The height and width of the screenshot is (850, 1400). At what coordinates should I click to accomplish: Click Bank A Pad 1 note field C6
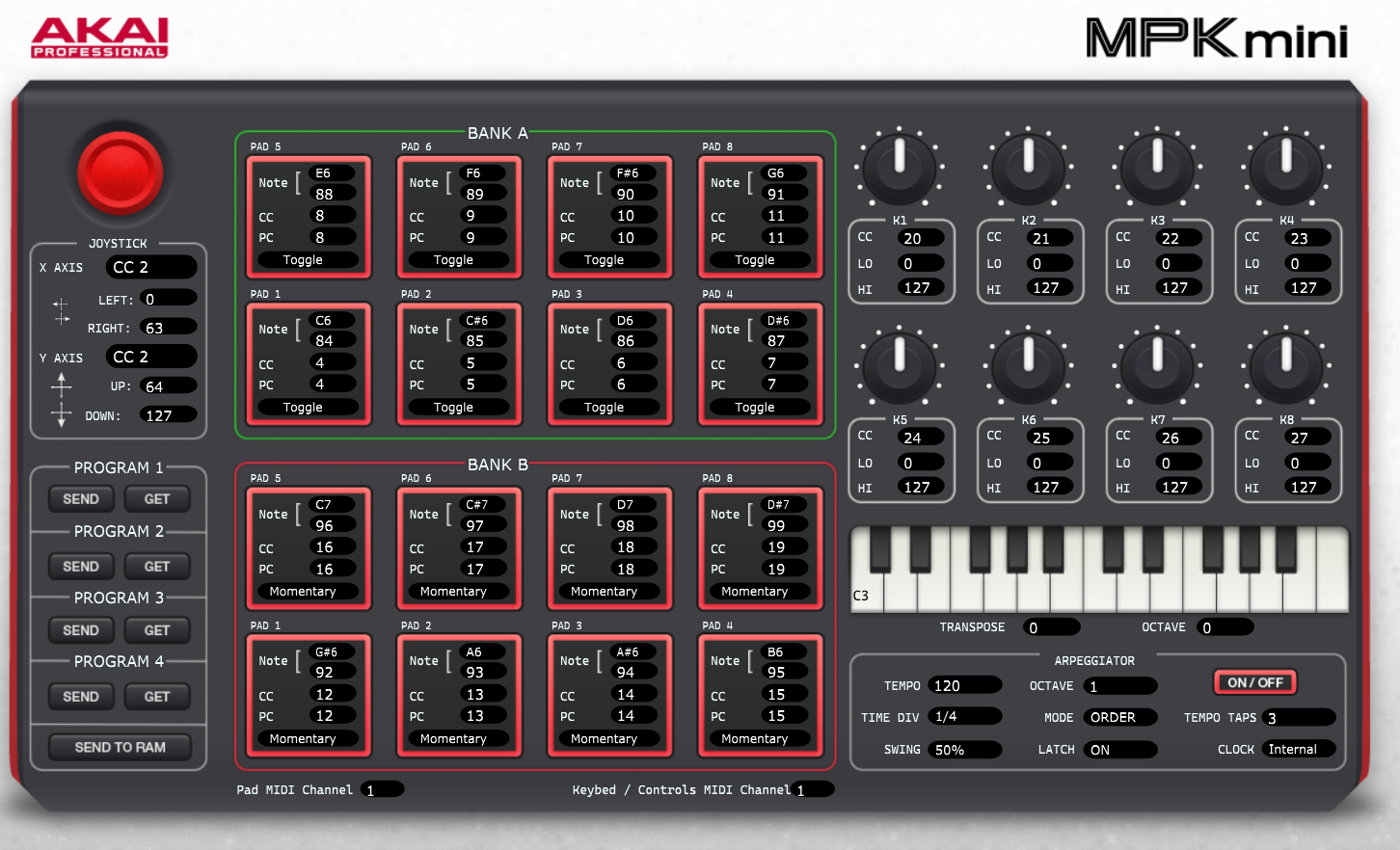333,321
